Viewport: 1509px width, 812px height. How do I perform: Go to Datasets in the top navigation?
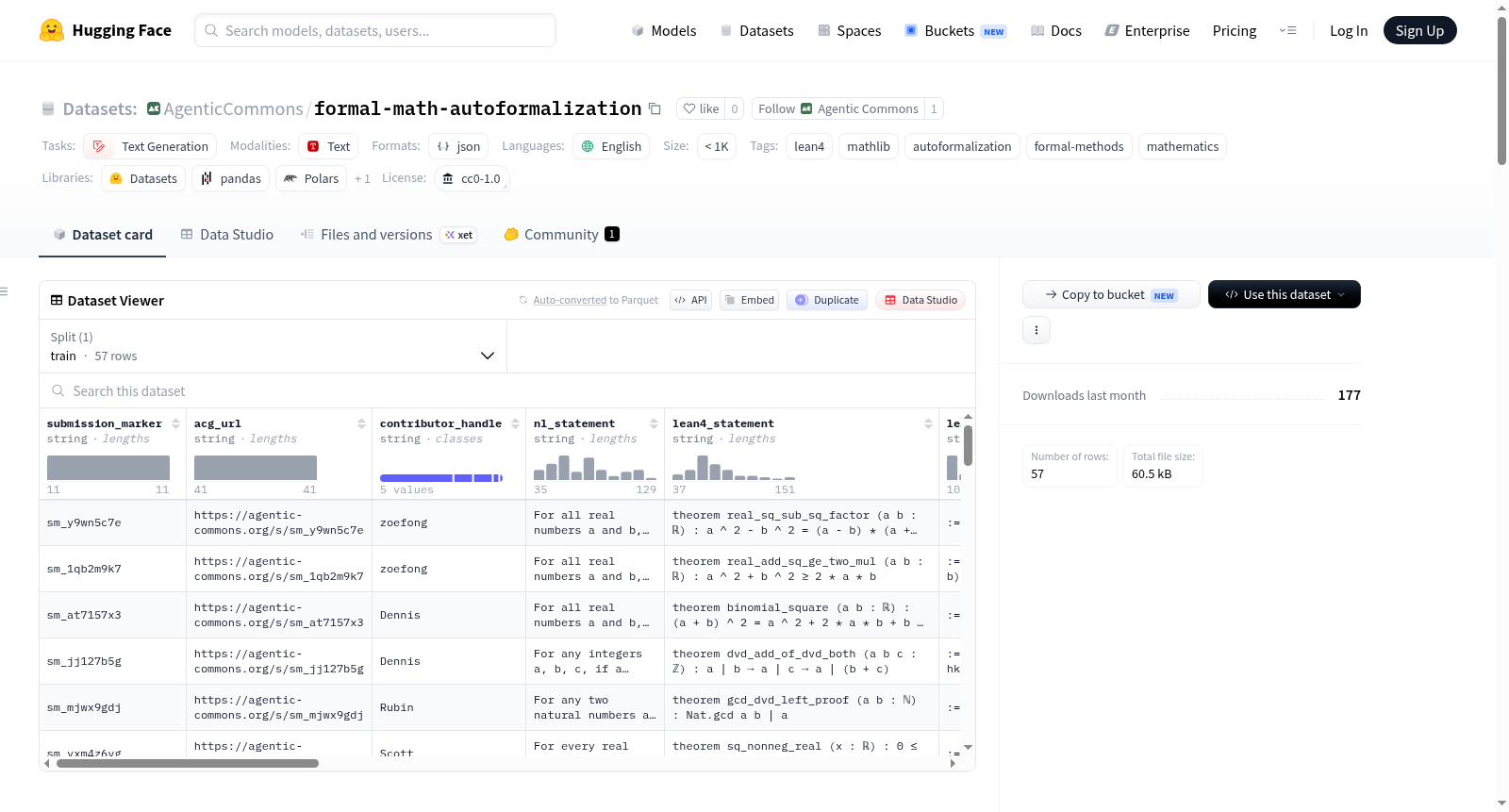pyautogui.click(x=756, y=31)
